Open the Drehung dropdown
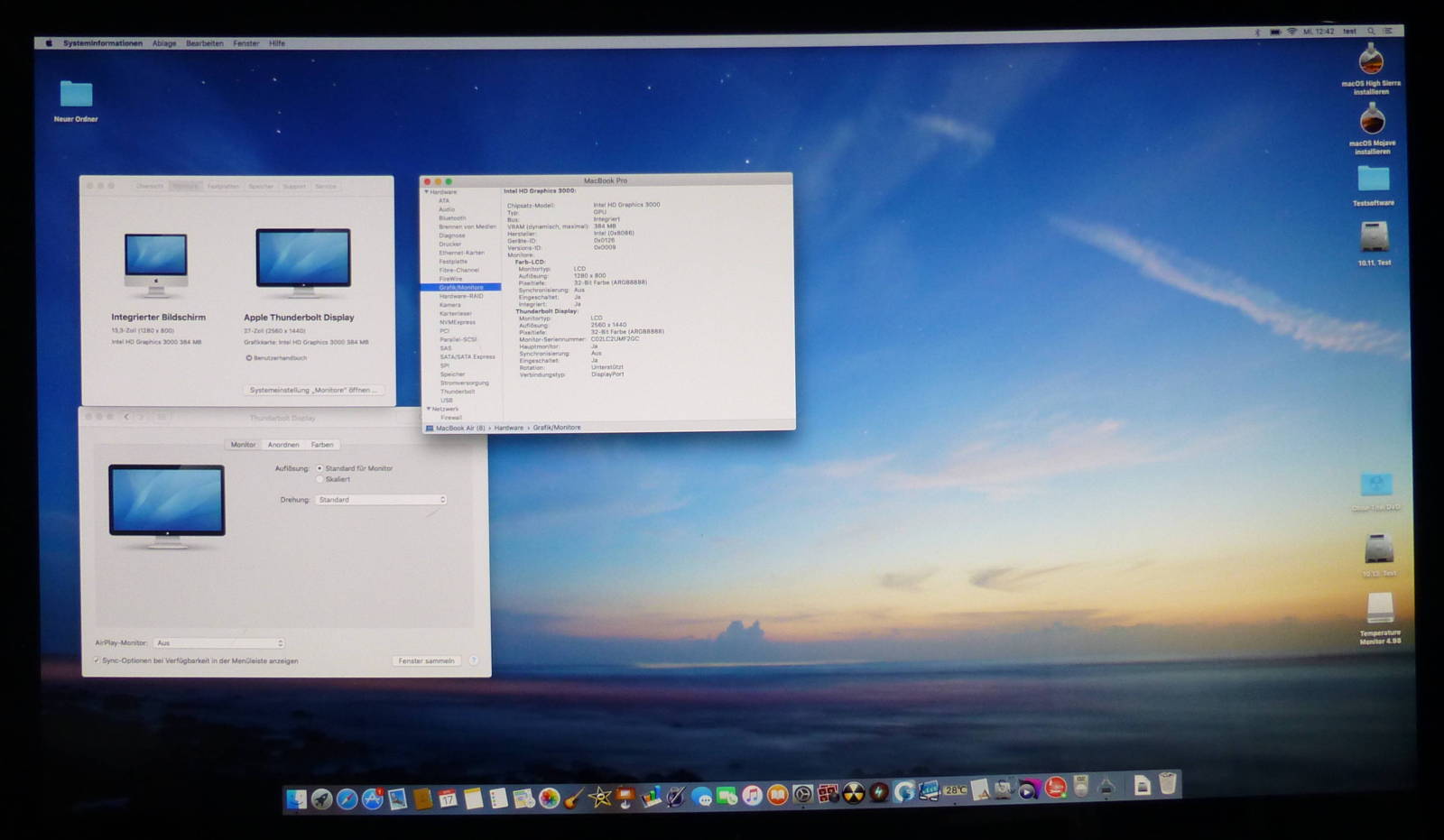The height and width of the screenshot is (840, 1444). coord(381,500)
